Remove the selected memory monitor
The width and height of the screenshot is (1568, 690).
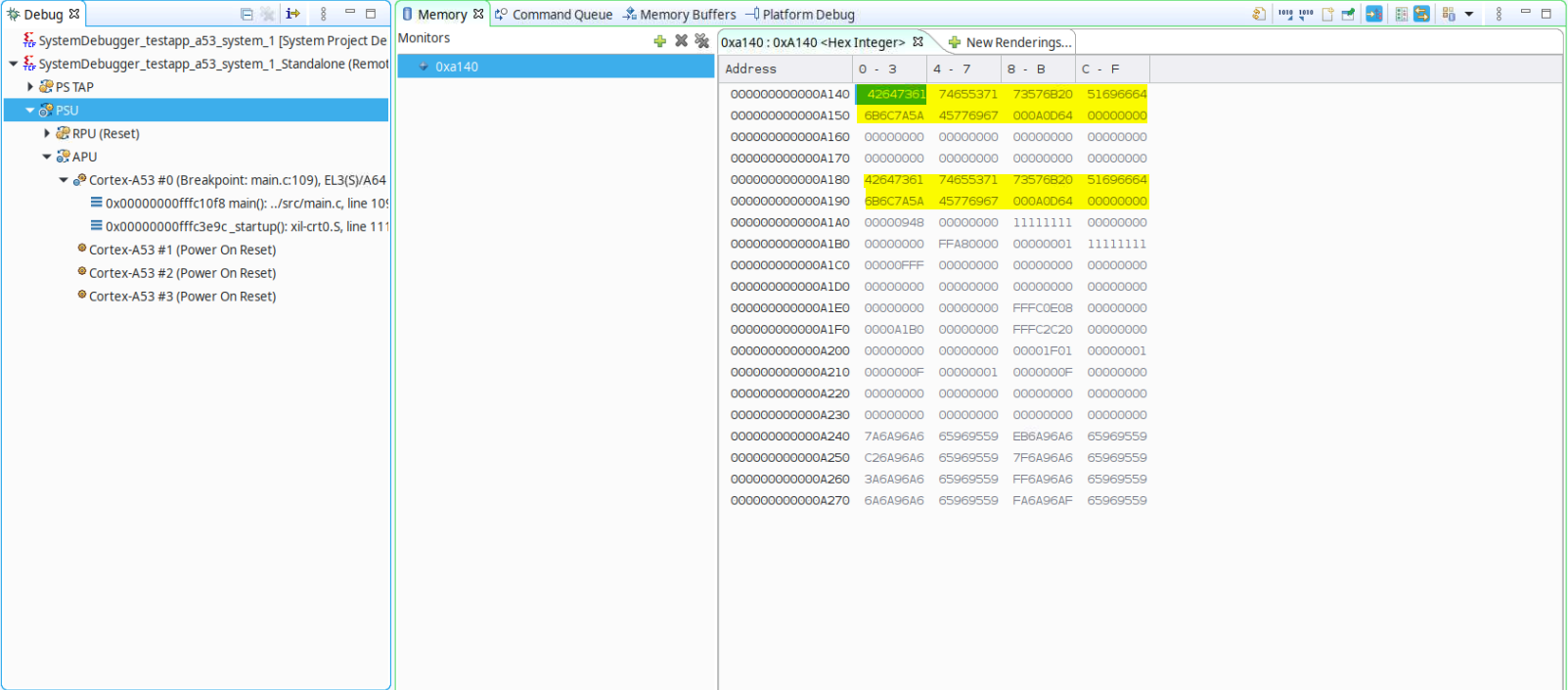[681, 41]
